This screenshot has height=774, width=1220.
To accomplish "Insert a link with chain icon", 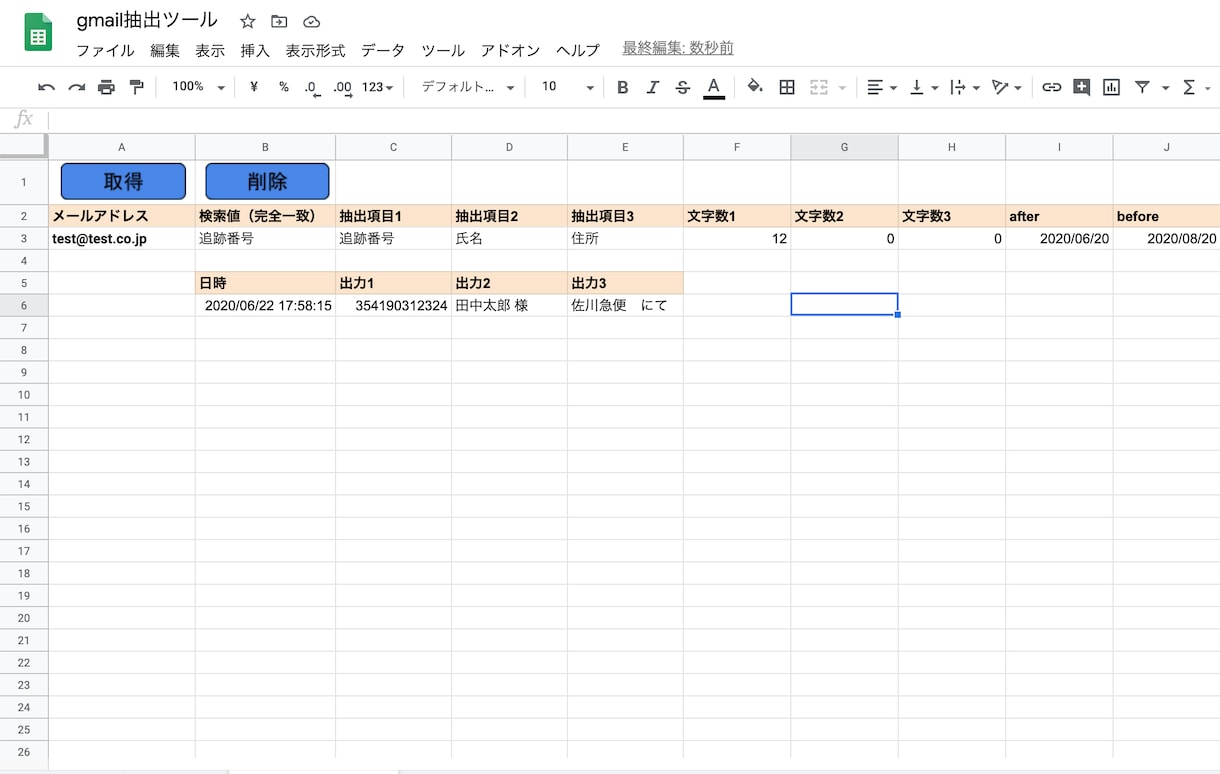I will (1051, 88).
